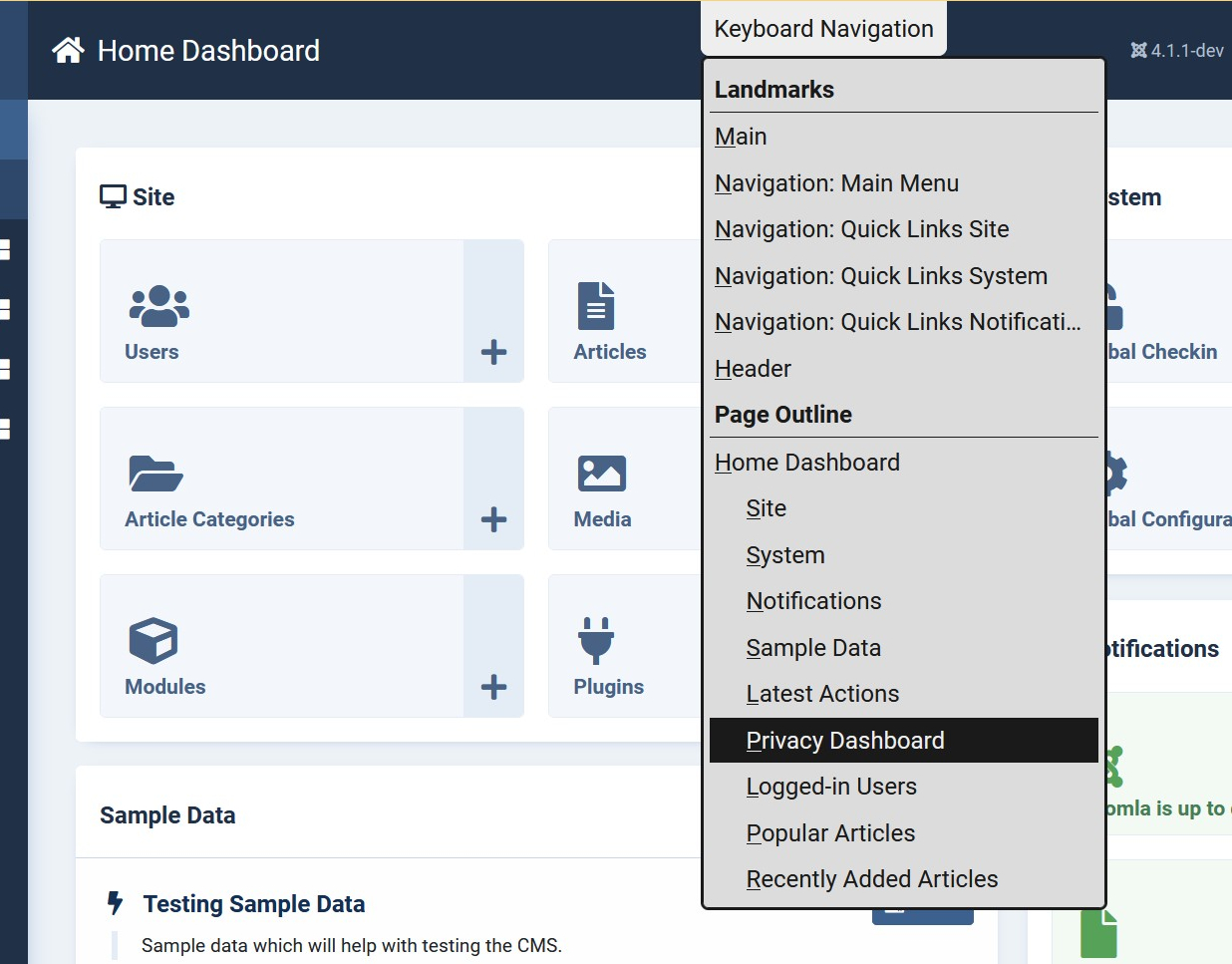Open the Articles document icon

[596, 306]
